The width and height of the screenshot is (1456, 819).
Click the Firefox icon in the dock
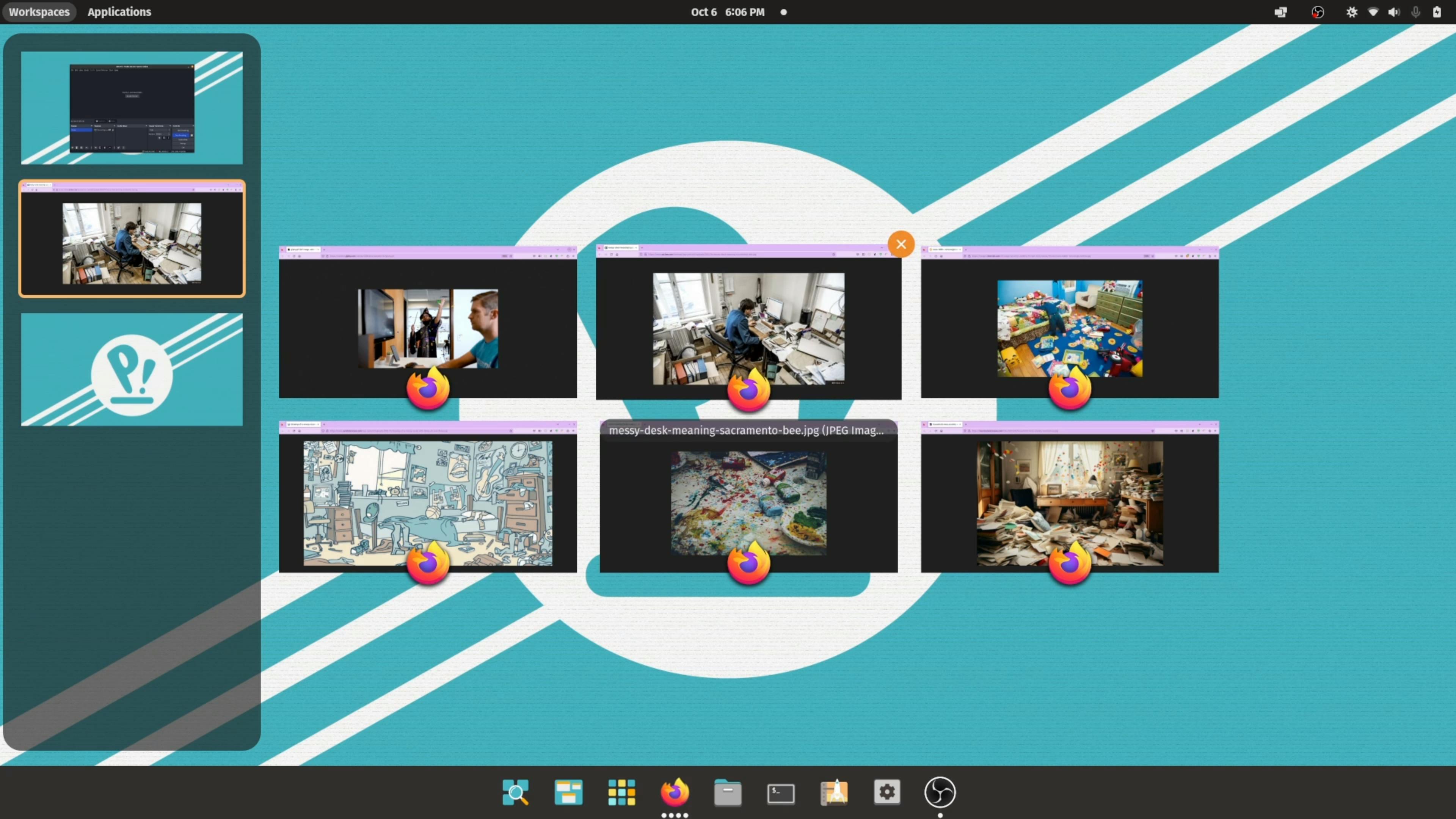(674, 792)
